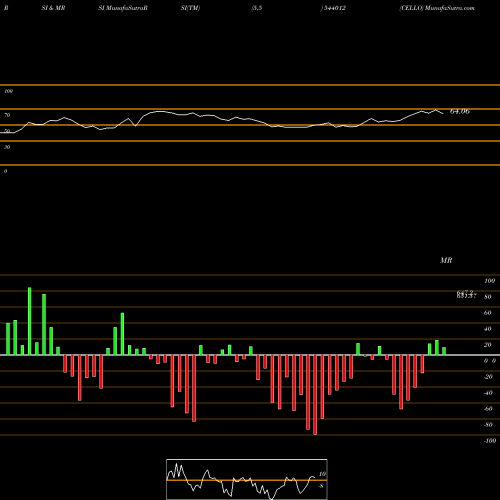Click the -100 label on MR axis
This screenshot has width=500, height=500.
coord(490,441)
